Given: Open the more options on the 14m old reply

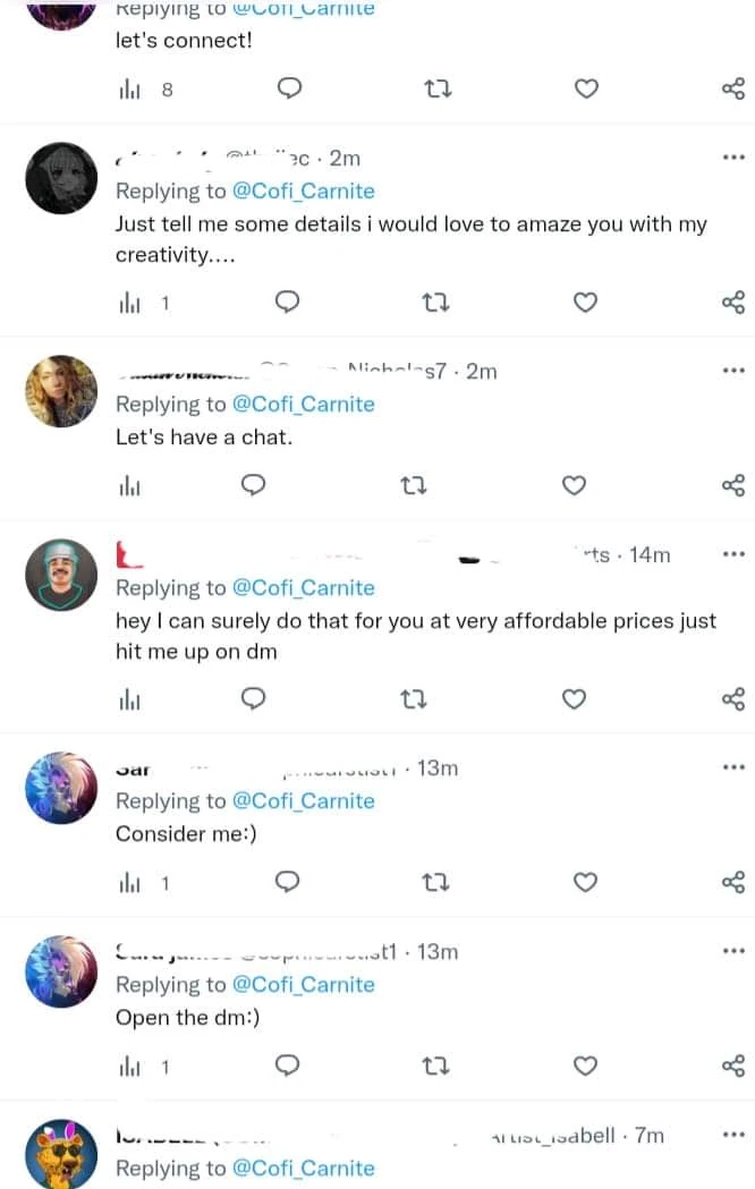Looking at the screenshot, I should point(733,554).
